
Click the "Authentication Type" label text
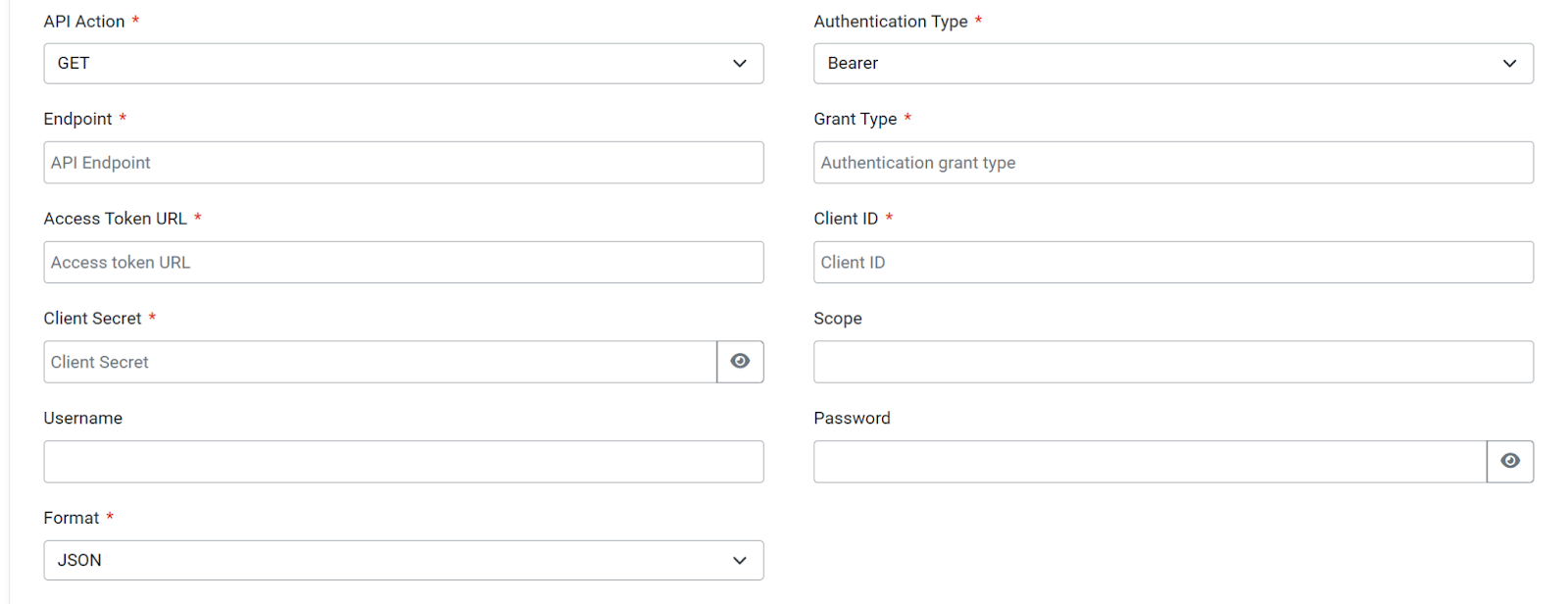[x=890, y=22]
